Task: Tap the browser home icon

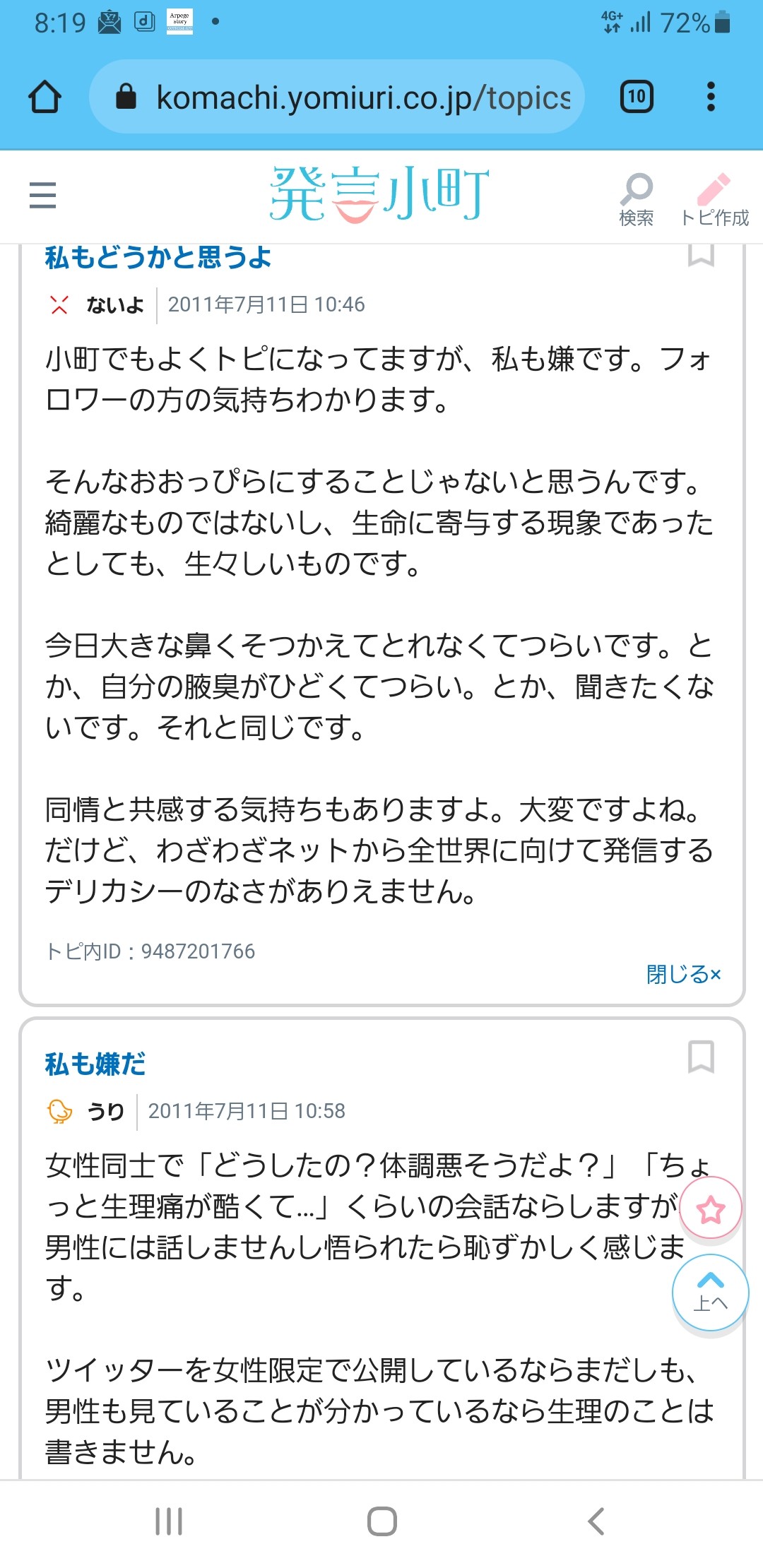Action: click(x=45, y=97)
